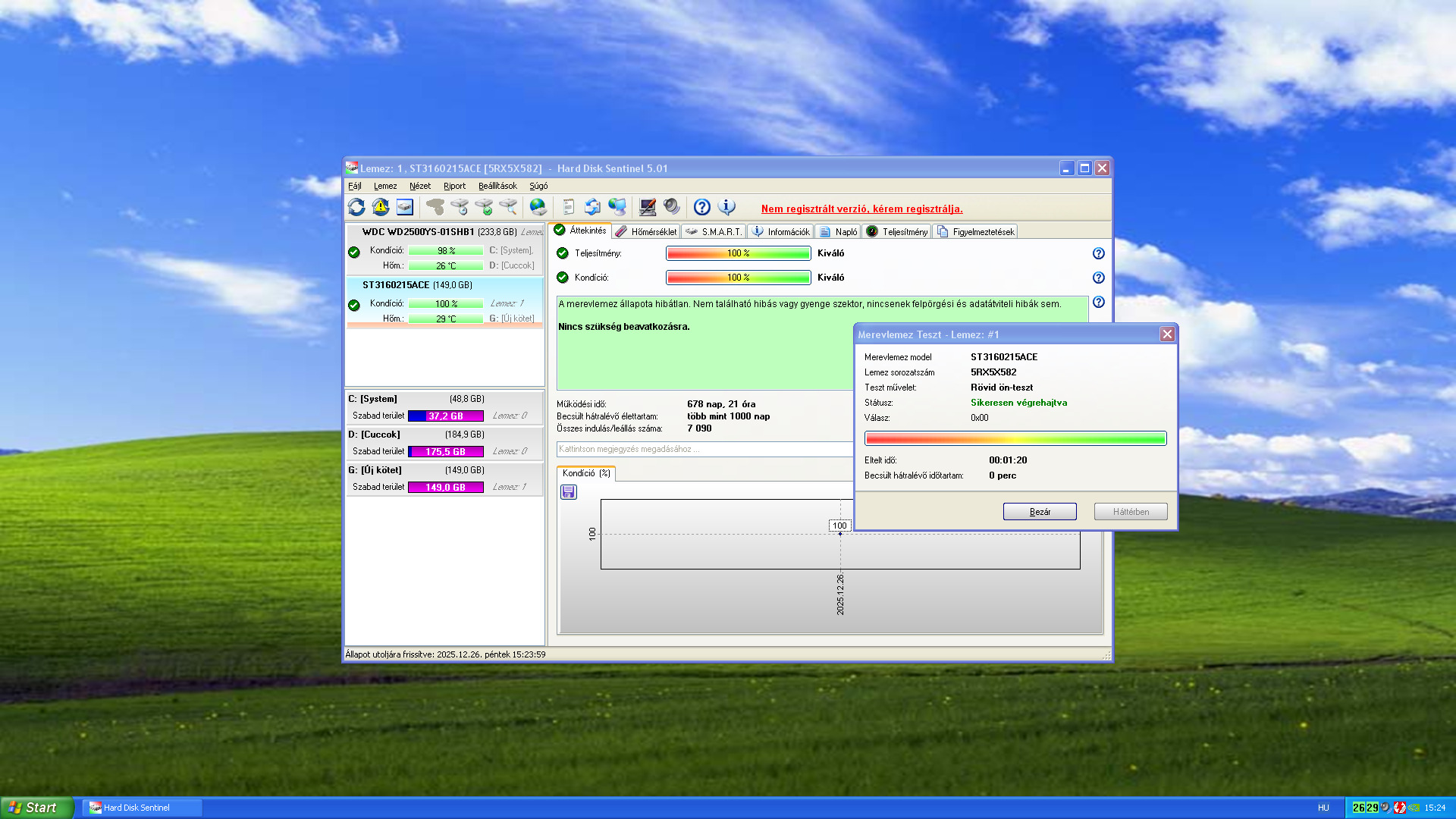Screen dimensions: 1456x819
Task: Open the Lemez menu
Action: pyautogui.click(x=385, y=186)
